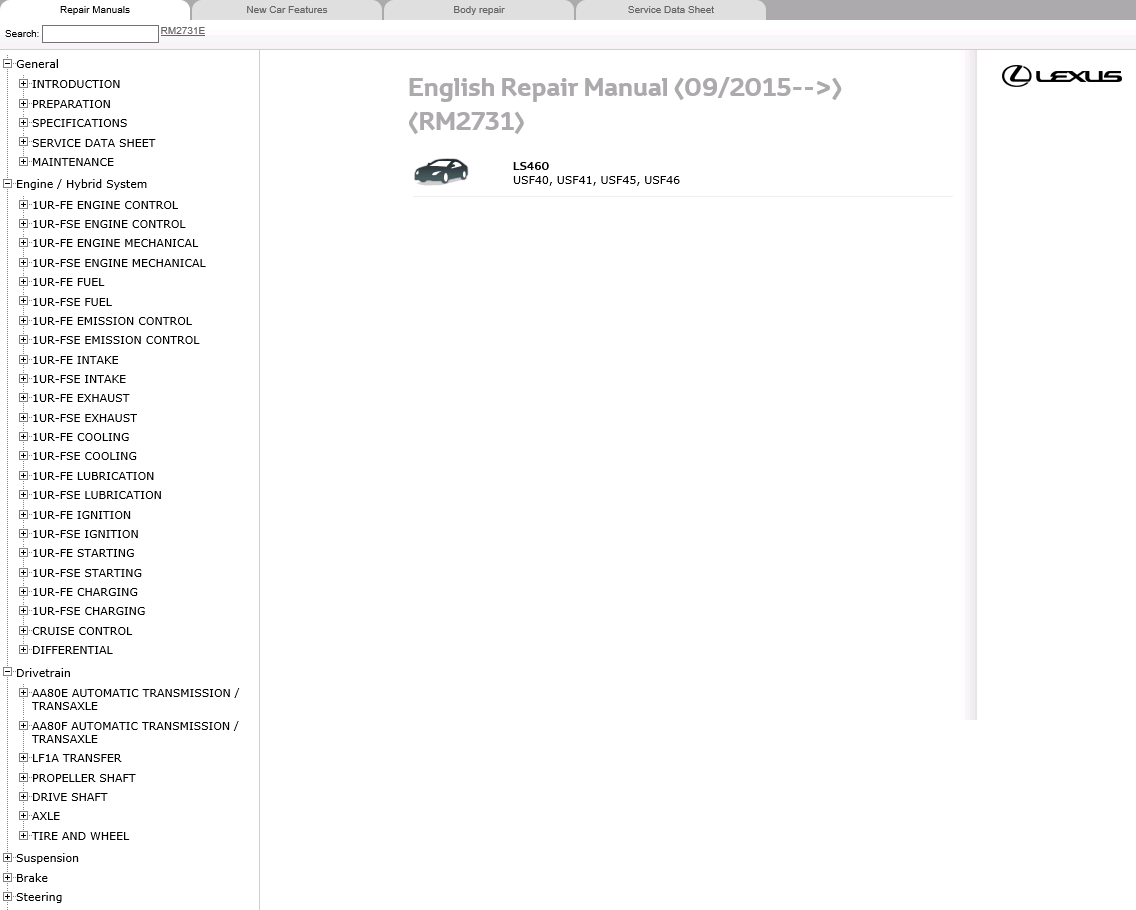Expand the 1UR-FSE EXHAUST node

(24, 418)
